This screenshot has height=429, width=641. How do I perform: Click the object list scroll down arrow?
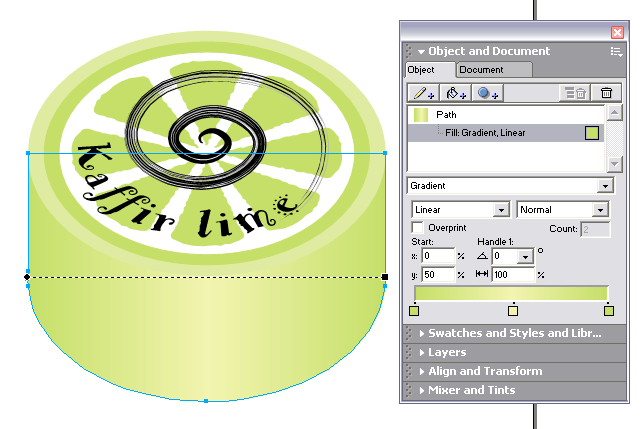(614, 164)
